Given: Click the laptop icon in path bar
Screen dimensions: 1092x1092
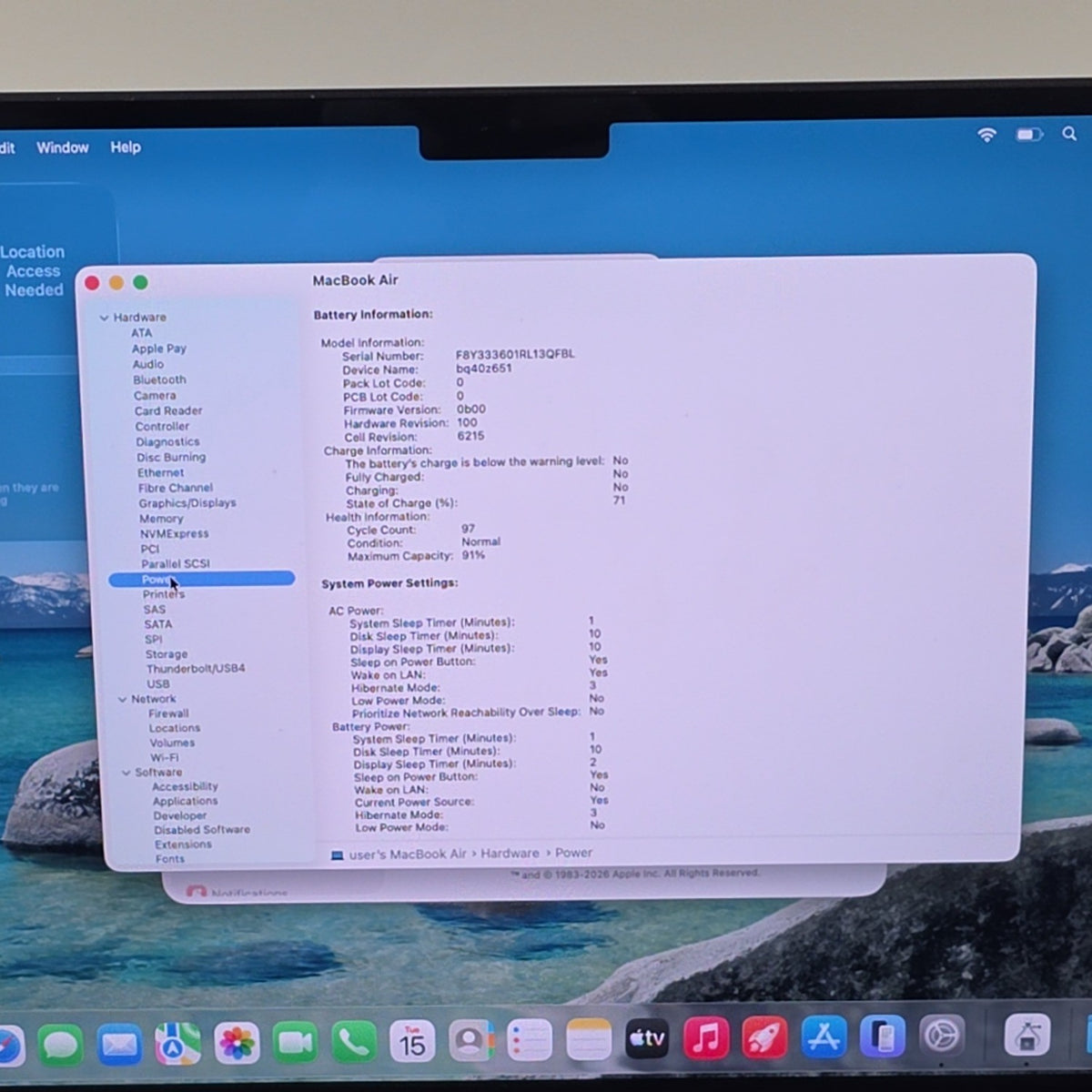Looking at the screenshot, I should pyautogui.click(x=338, y=855).
